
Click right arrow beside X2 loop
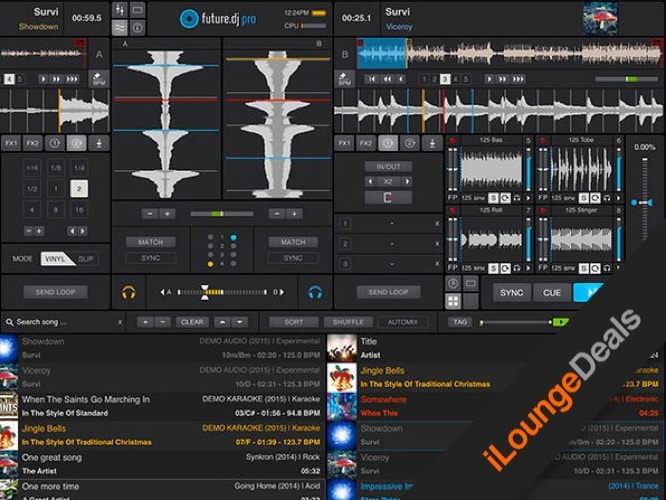tap(406, 182)
